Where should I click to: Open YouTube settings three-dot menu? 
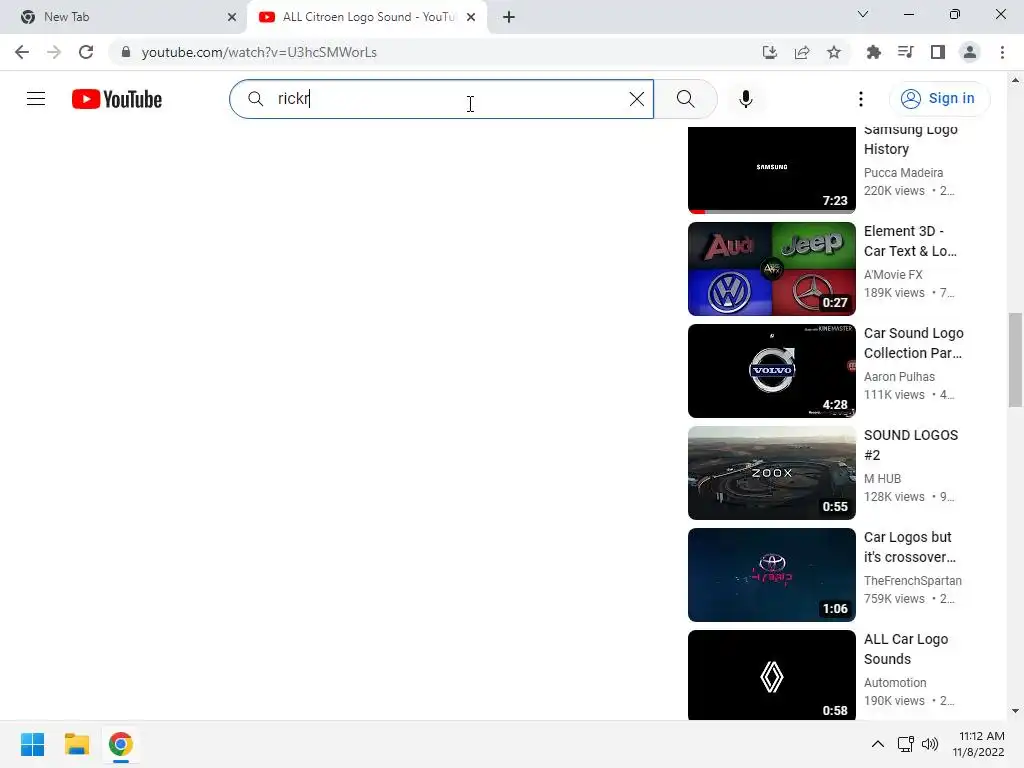861,99
